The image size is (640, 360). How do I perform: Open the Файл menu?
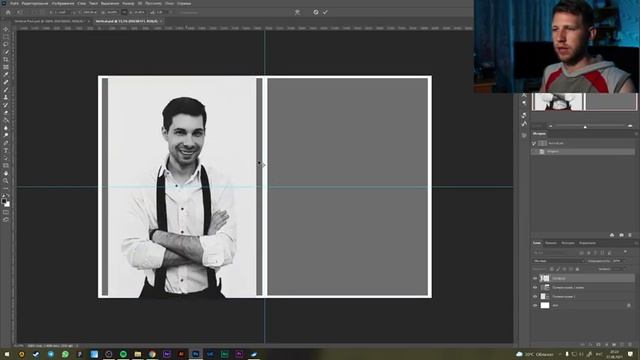15,3
